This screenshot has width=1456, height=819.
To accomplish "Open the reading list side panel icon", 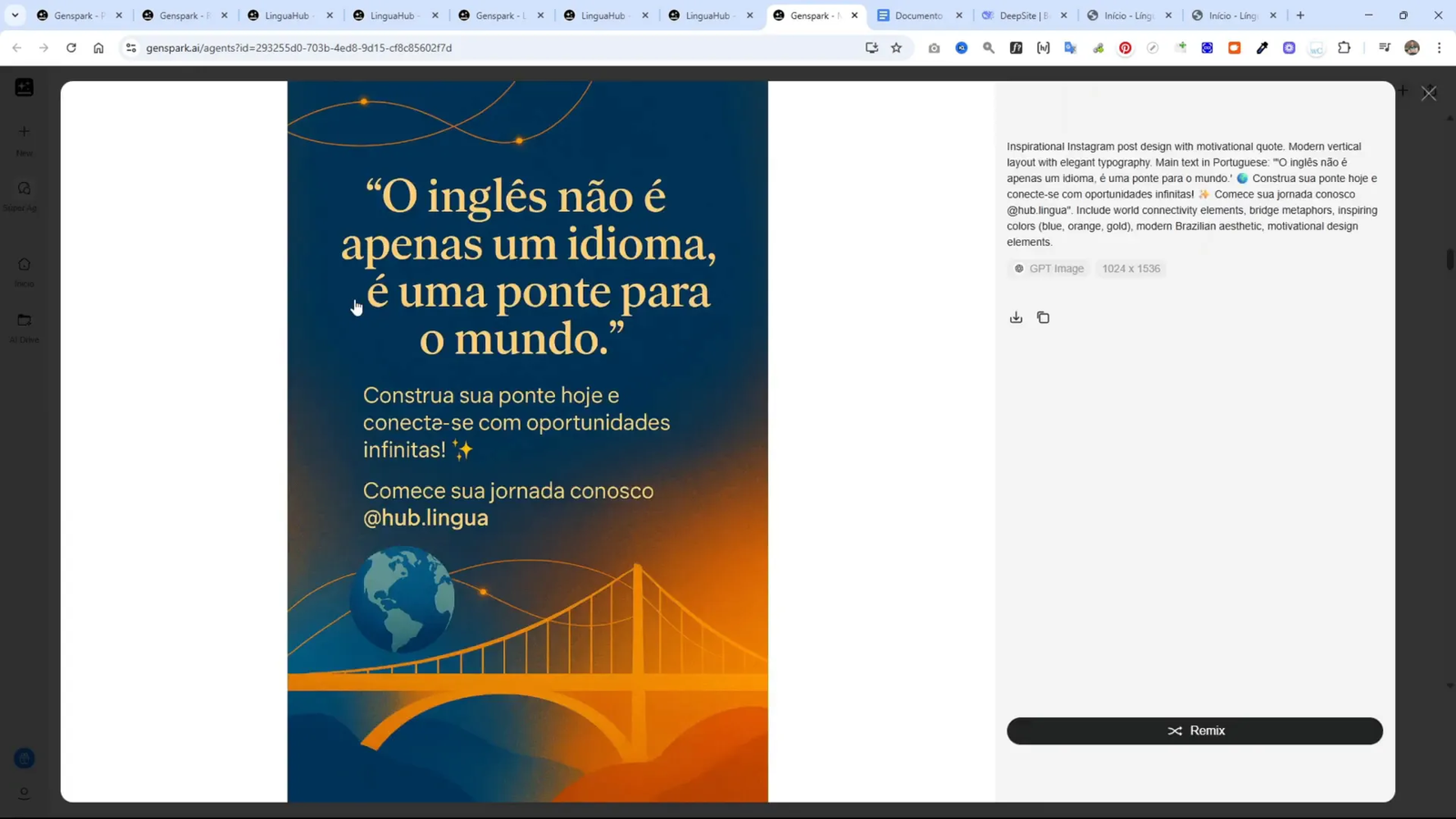I will point(1384,48).
